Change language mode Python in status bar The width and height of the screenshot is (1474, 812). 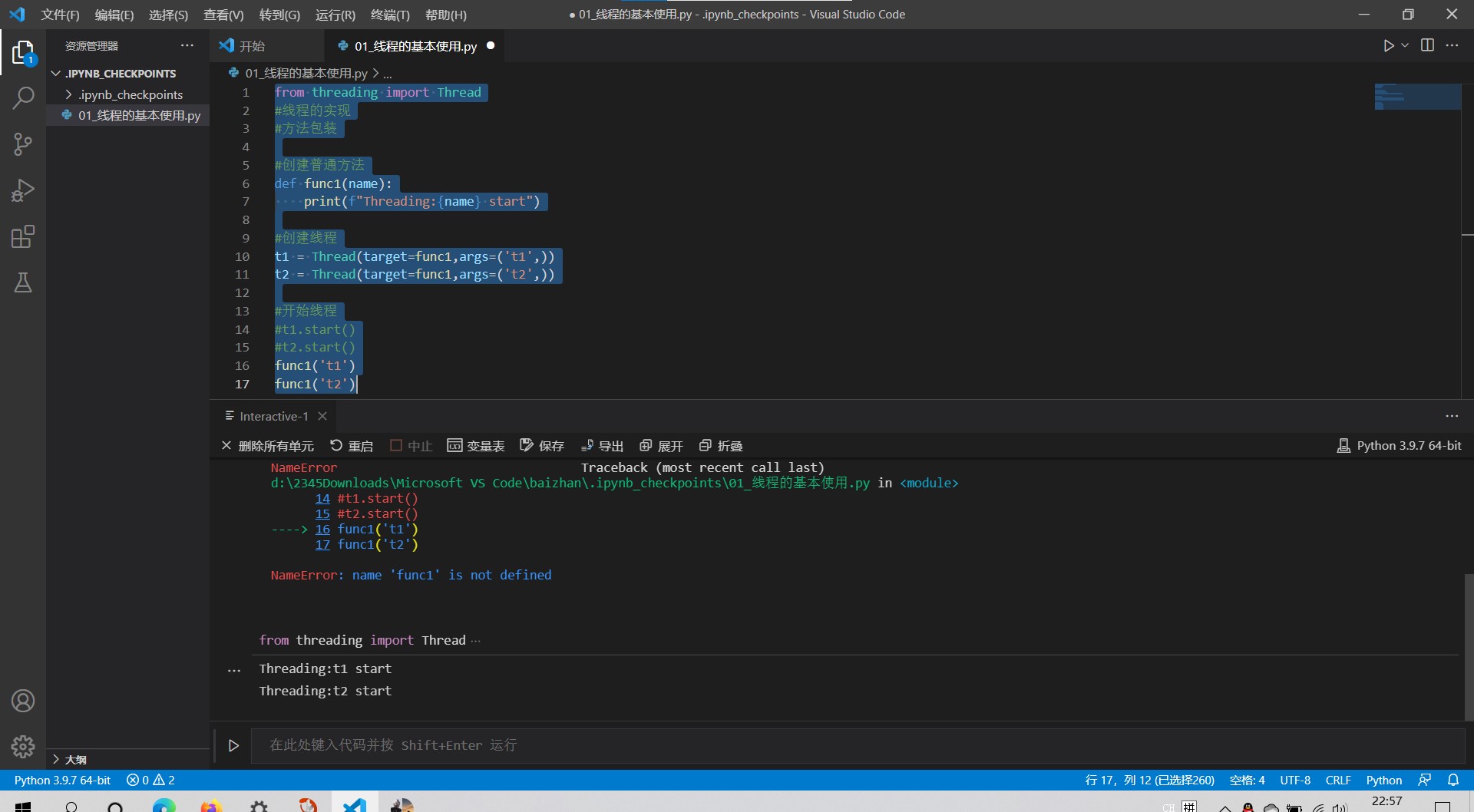point(1383,780)
